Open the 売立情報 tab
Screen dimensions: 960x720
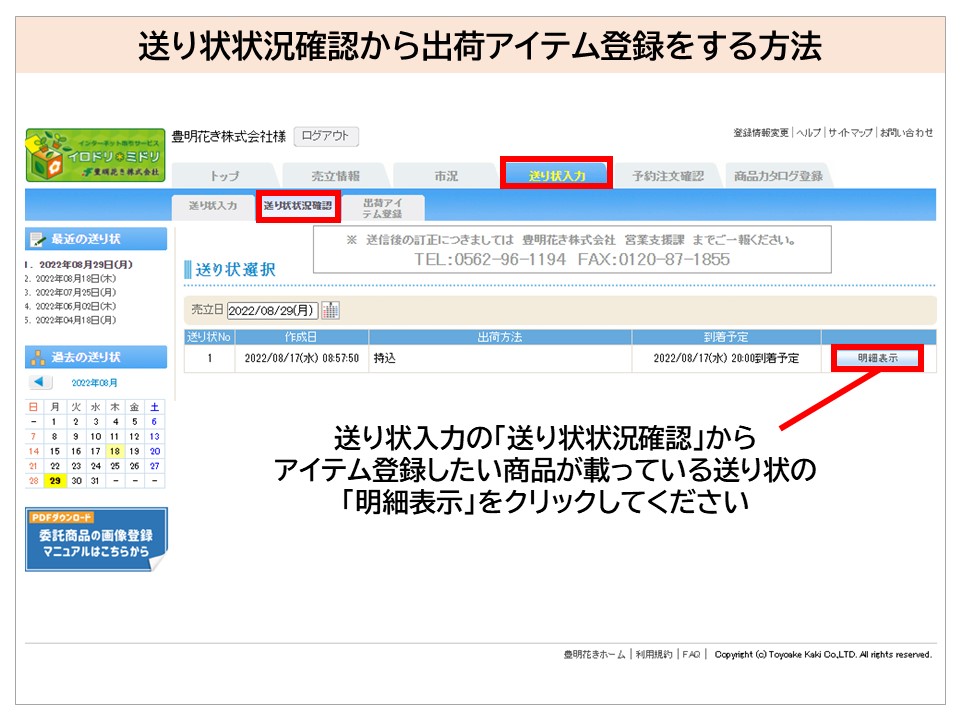335,176
